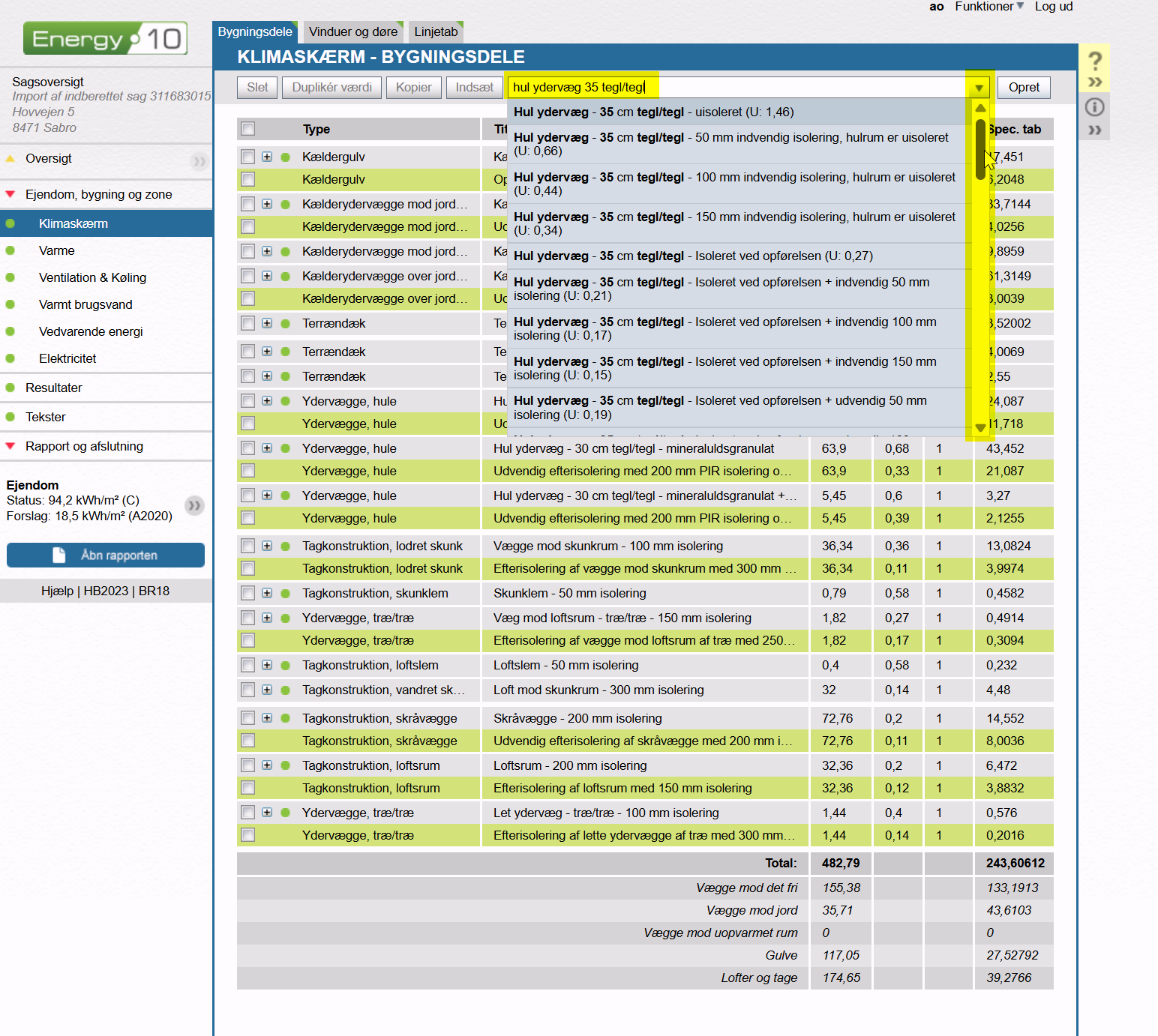Image resolution: width=1158 pixels, height=1036 pixels.
Task: Click the double chevron below the info icon
Action: pos(1095,130)
